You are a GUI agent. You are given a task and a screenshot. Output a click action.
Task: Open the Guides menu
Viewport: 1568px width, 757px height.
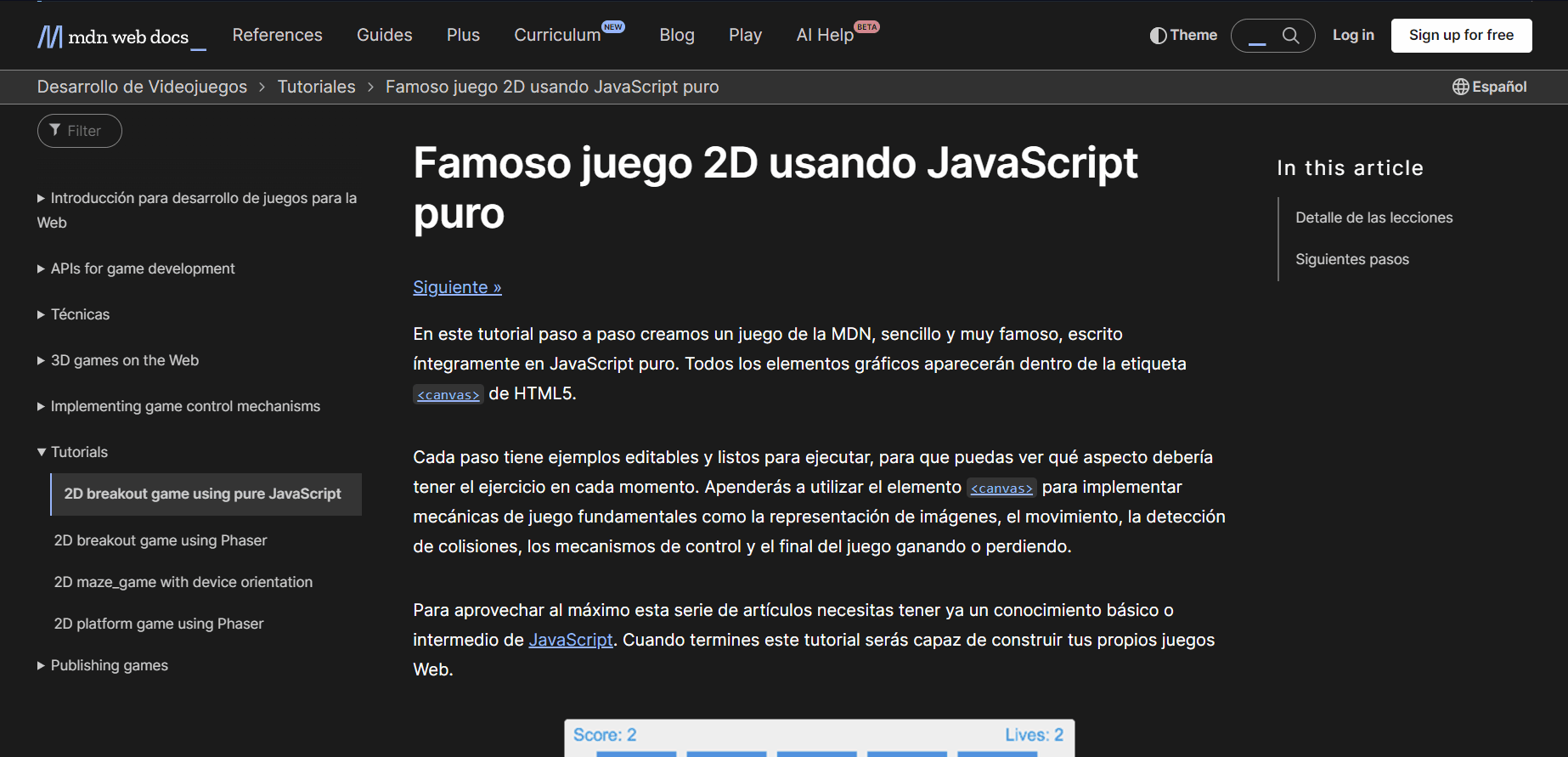point(384,35)
